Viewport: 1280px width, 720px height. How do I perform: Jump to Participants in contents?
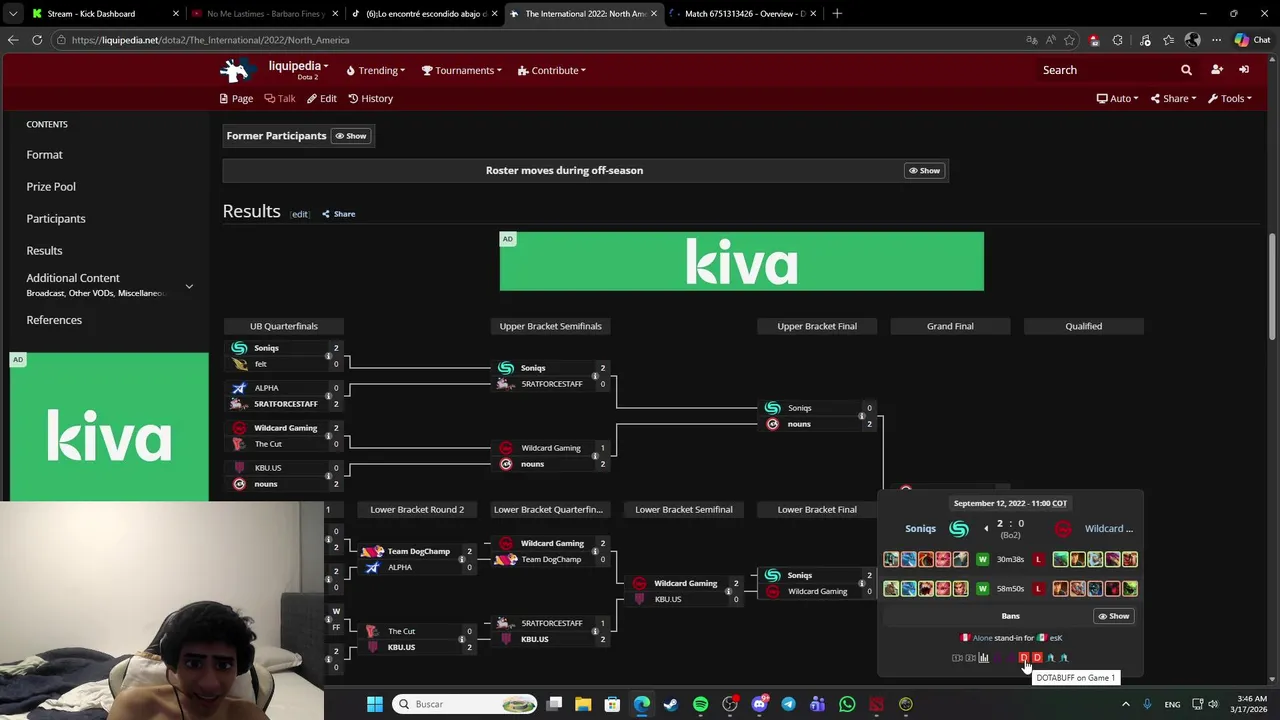pyautogui.click(x=56, y=219)
